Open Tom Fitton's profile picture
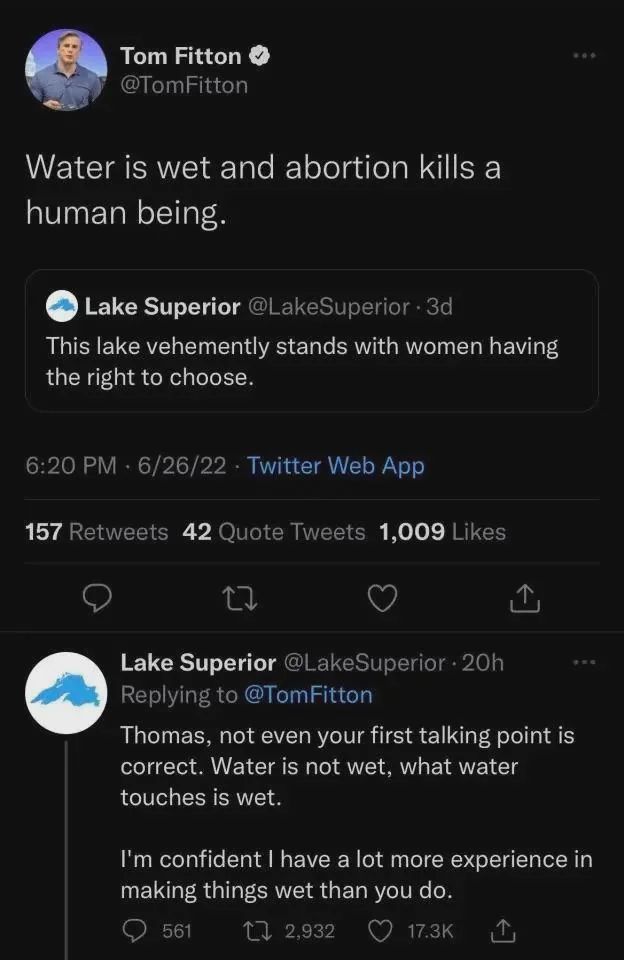Viewport: 624px width, 960px height. [66, 70]
